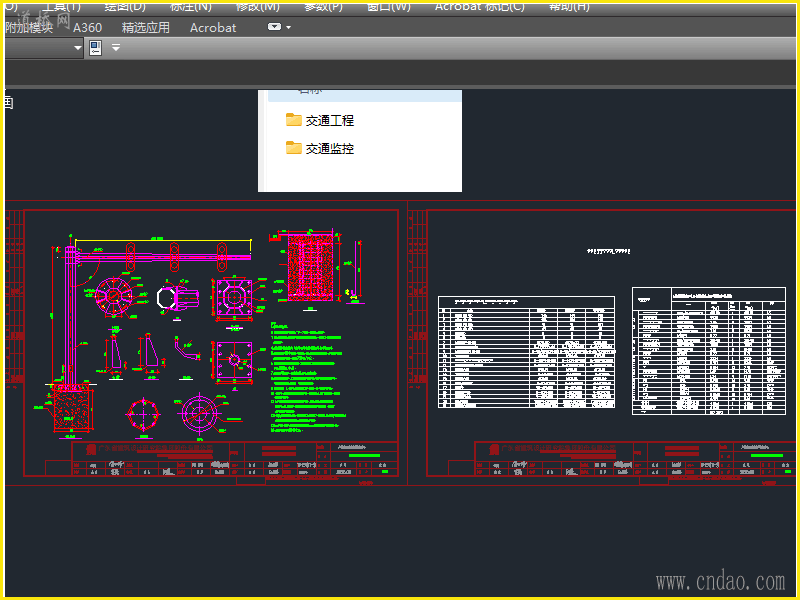Click the right quantities table in right sheet
This screenshot has height=600, width=800.
pyautogui.click(x=708, y=350)
